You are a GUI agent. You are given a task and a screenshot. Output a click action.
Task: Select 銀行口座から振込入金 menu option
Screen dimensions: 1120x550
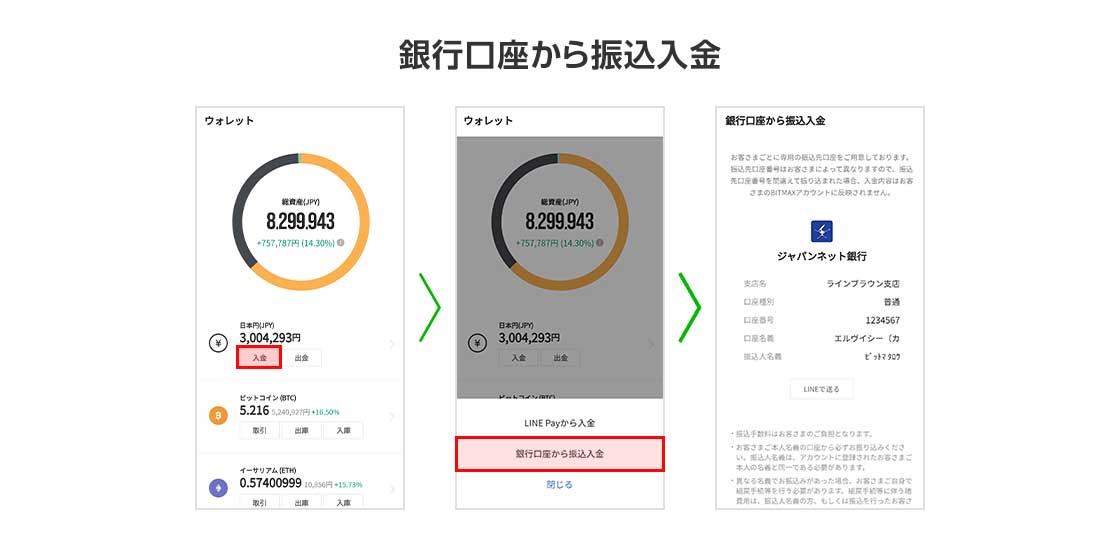[x=560, y=454]
